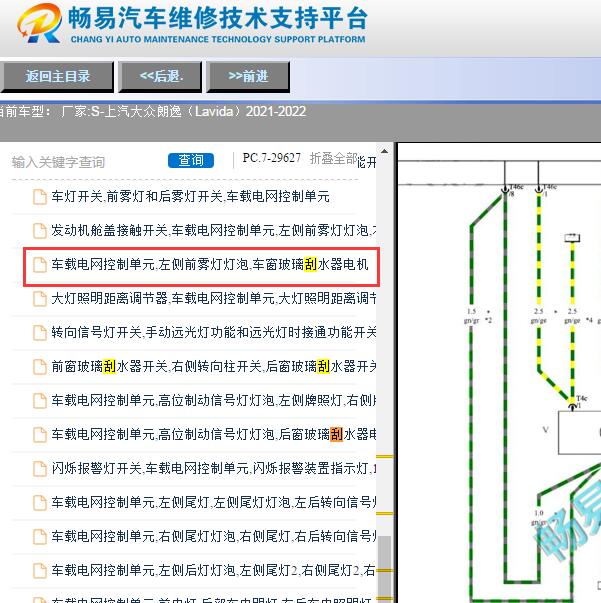
Task: Go forward with the >>前进 button
Action: pos(248,77)
